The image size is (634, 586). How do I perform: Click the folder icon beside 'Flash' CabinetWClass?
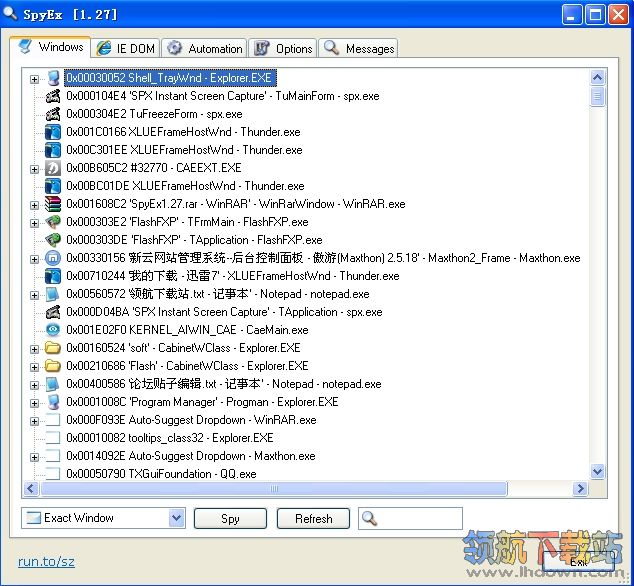click(x=53, y=366)
